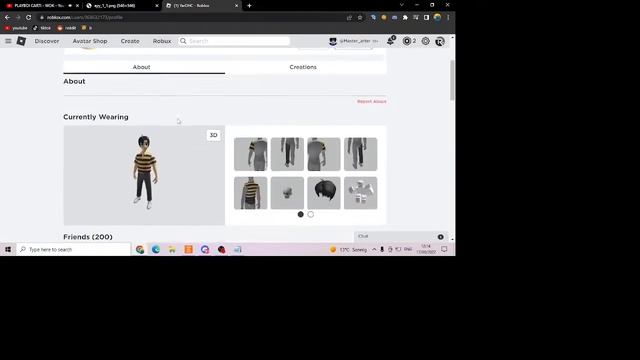The width and height of the screenshot is (640, 360).
Task: Reload the current page
Action: 28,18
